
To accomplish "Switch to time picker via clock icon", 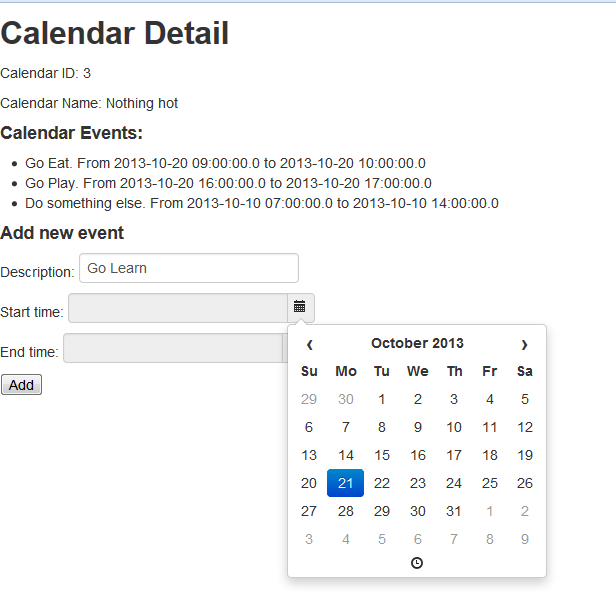I will 417,563.
